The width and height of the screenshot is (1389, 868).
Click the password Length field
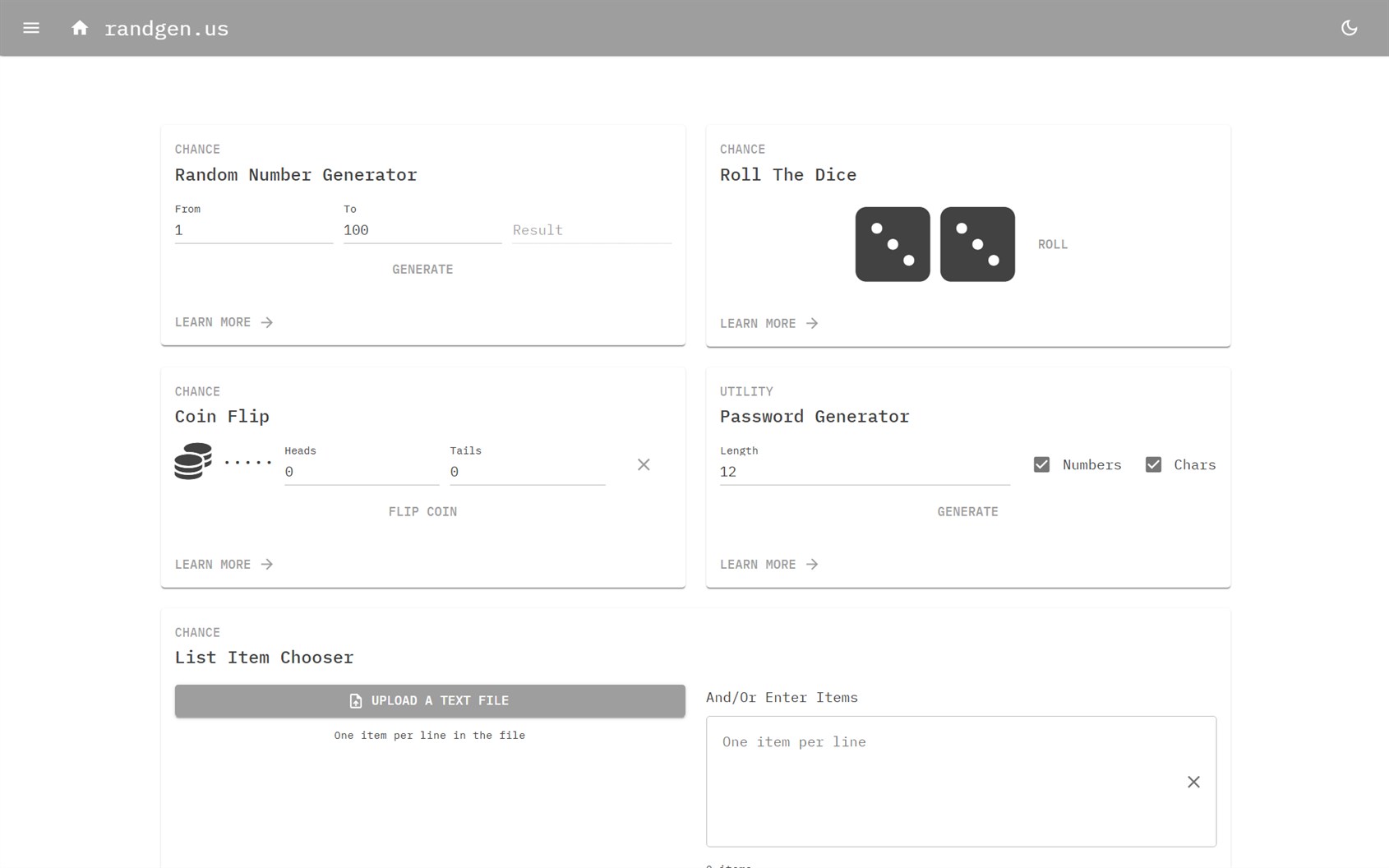pos(865,472)
